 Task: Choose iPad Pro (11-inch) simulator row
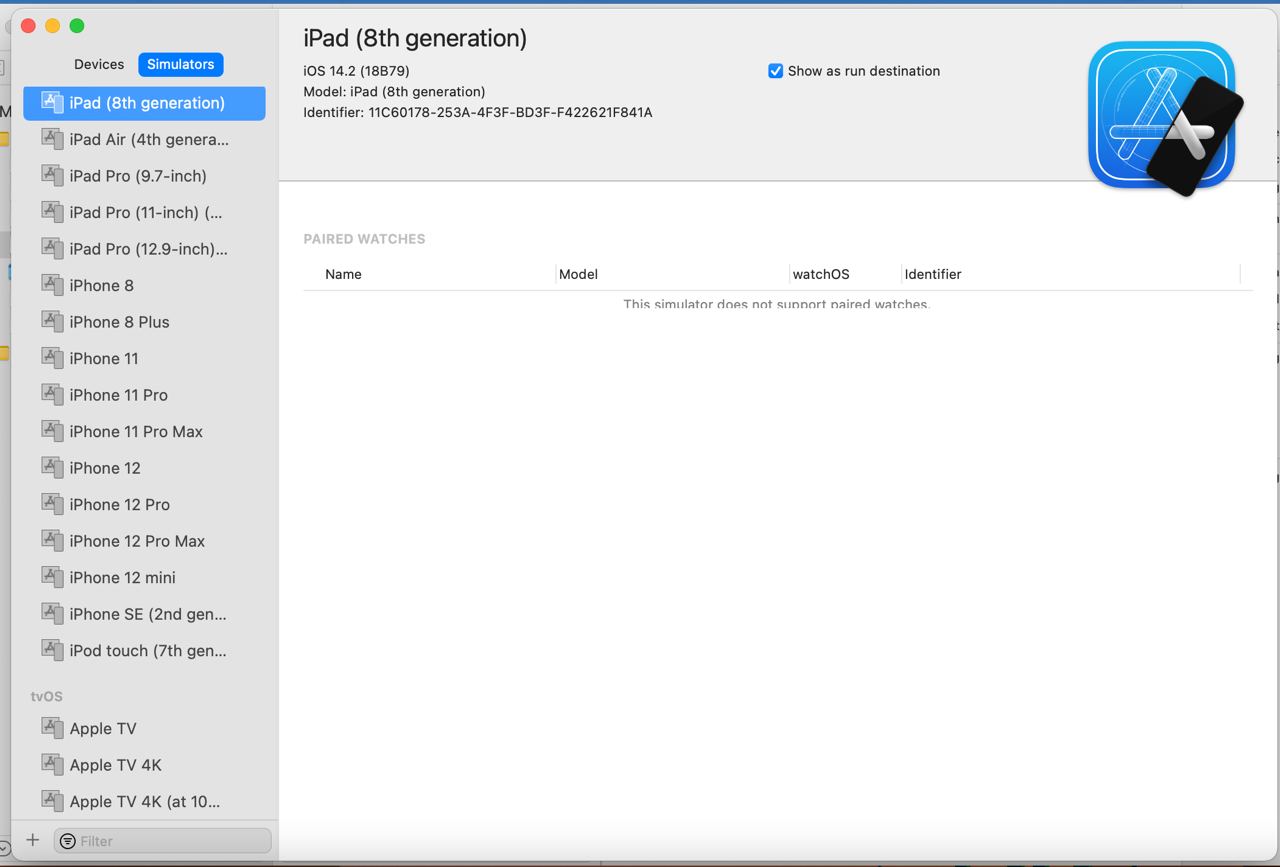coord(144,212)
